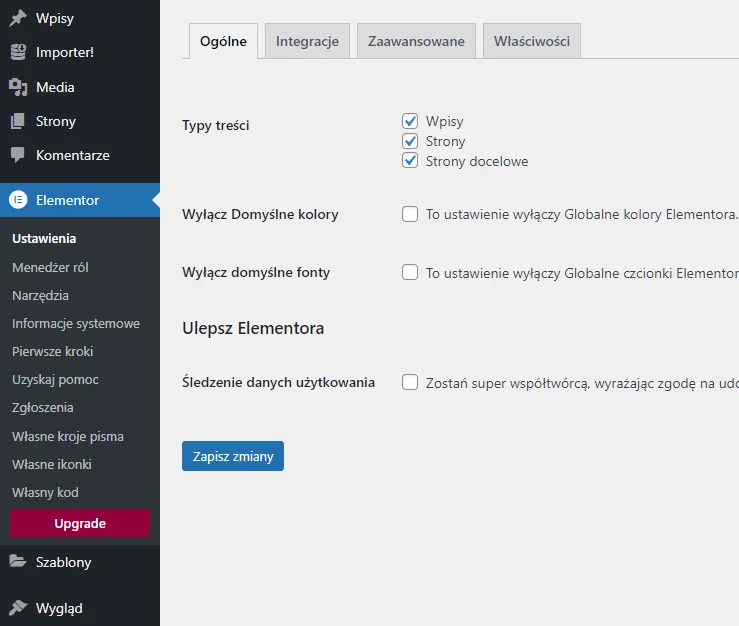Click the Elementor logo icon
This screenshot has width=739, height=626.
(x=18, y=200)
